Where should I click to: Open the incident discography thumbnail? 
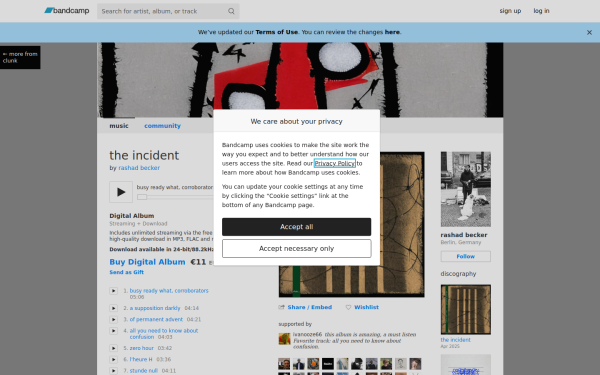tap(466, 310)
